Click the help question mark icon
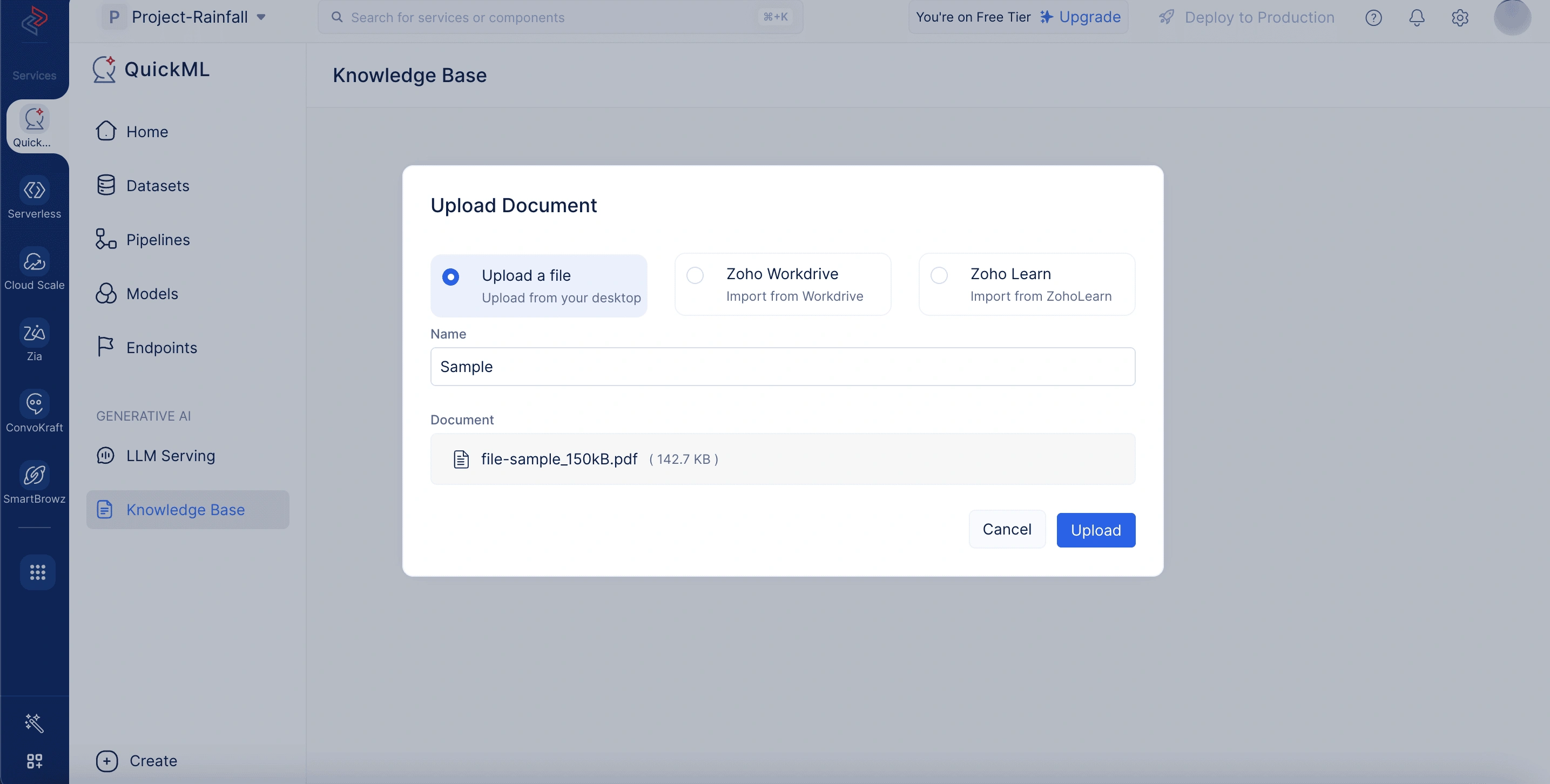1550x784 pixels. click(x=1373, y=17)
